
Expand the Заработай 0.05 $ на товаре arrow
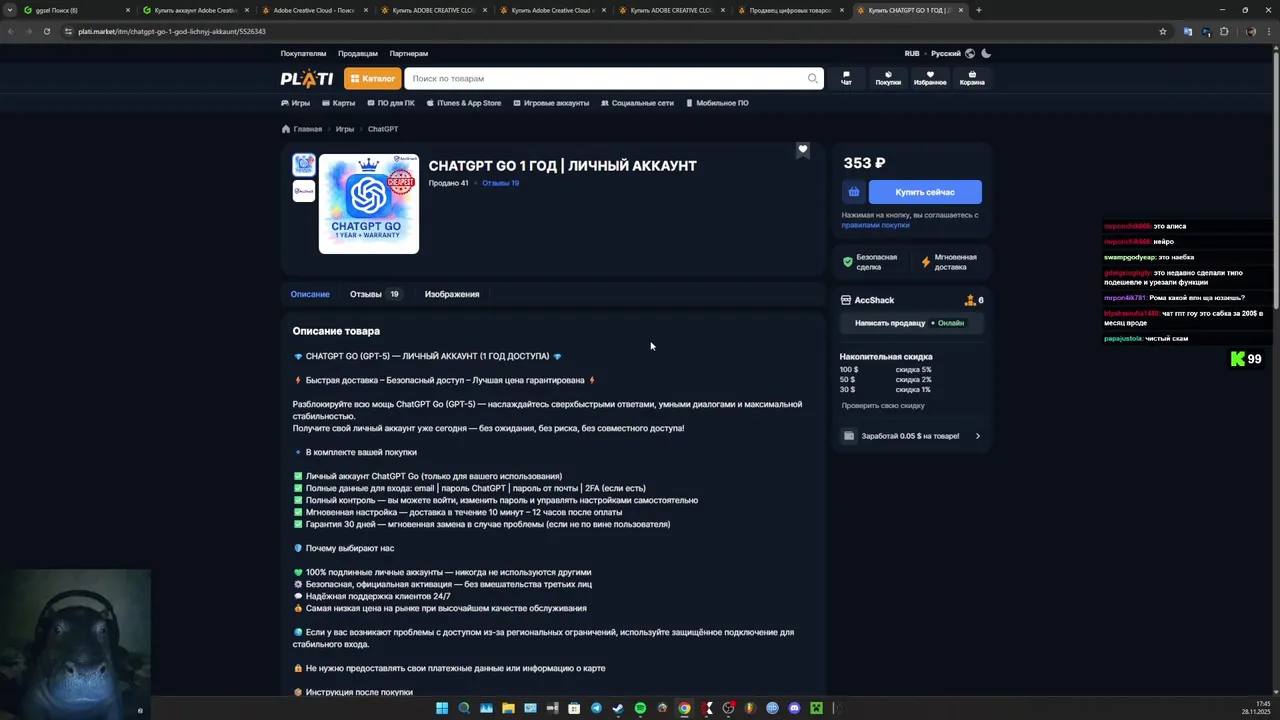click(978, 436)
